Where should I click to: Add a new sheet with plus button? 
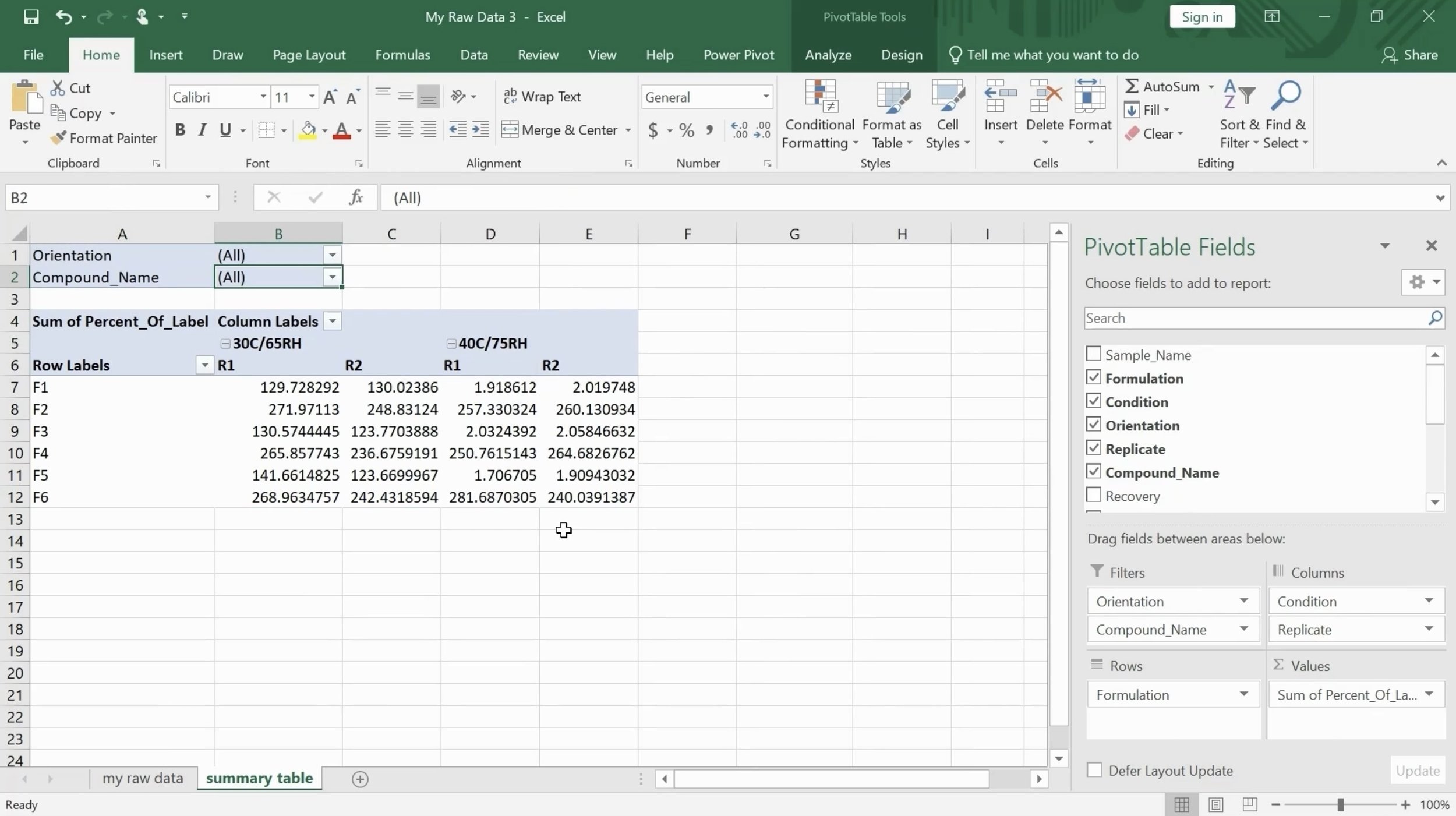pyautogui.click(x=360, y=779)
